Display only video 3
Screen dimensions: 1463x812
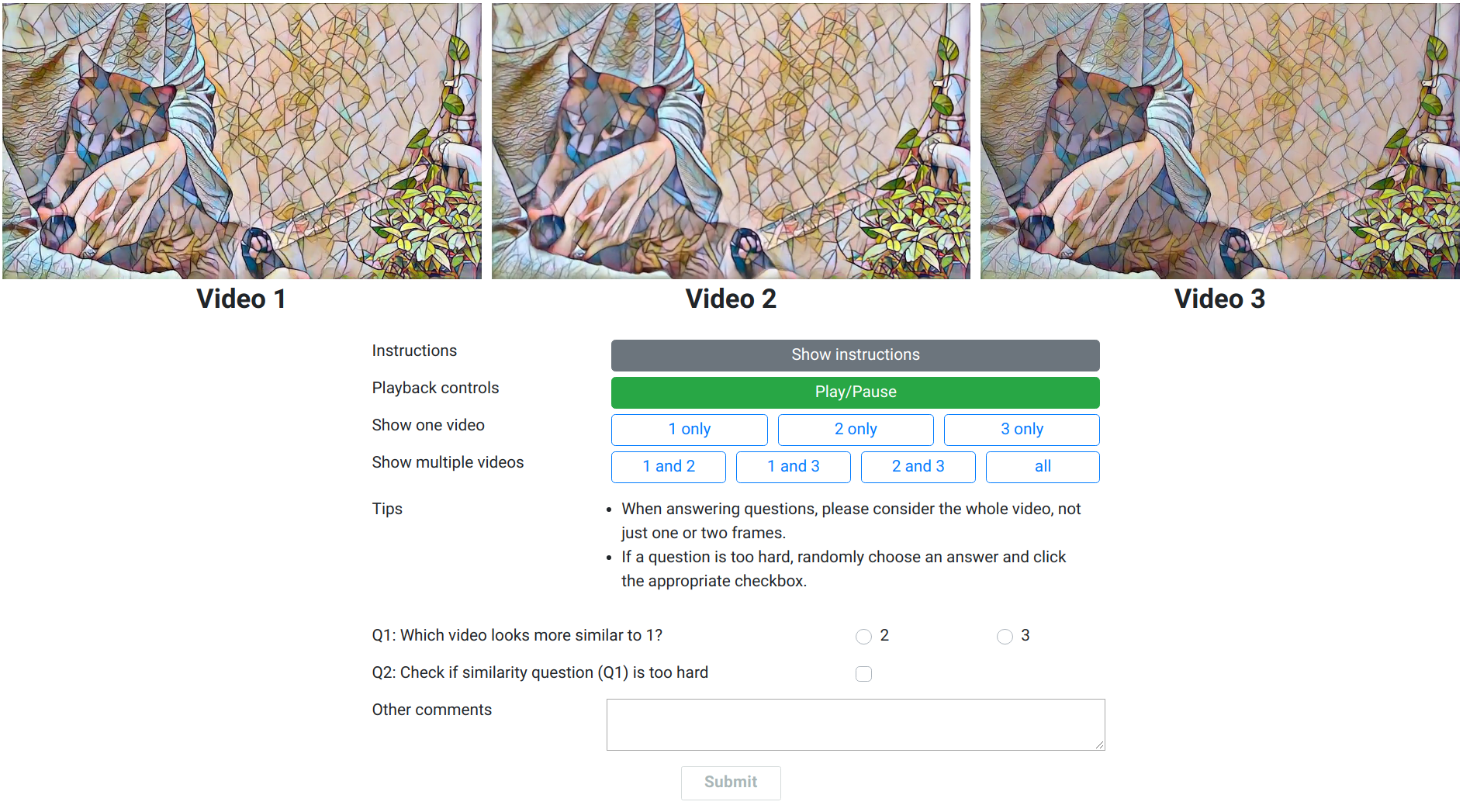(1021, 430)
